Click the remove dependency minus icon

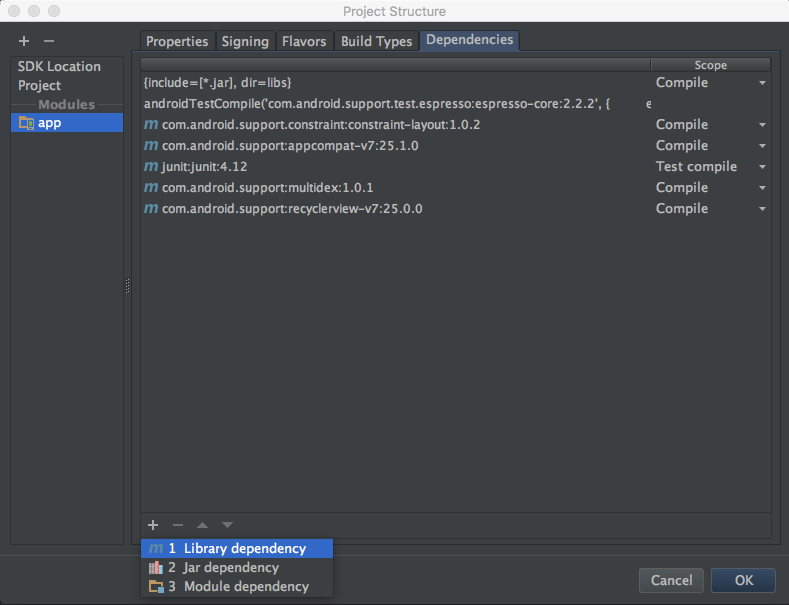[178, 525]
